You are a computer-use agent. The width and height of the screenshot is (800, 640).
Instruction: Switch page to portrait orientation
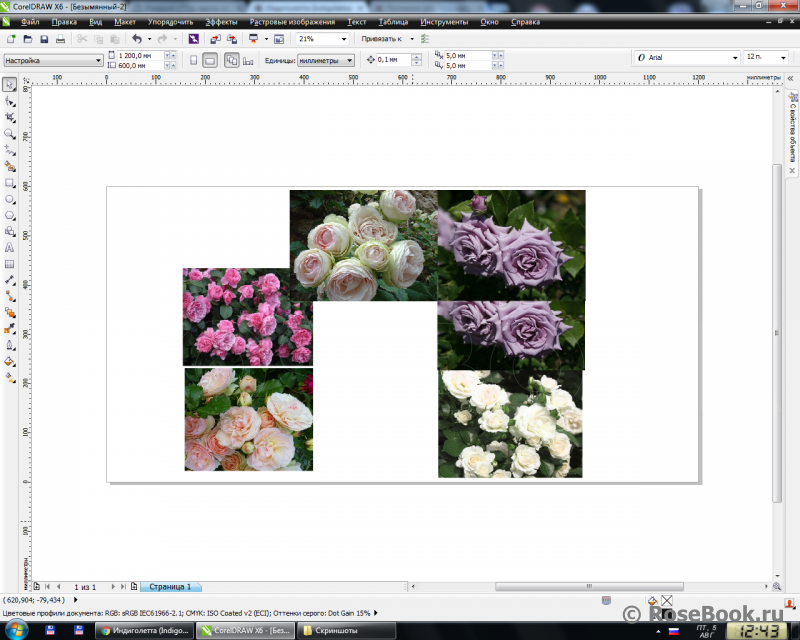(193, 60)
